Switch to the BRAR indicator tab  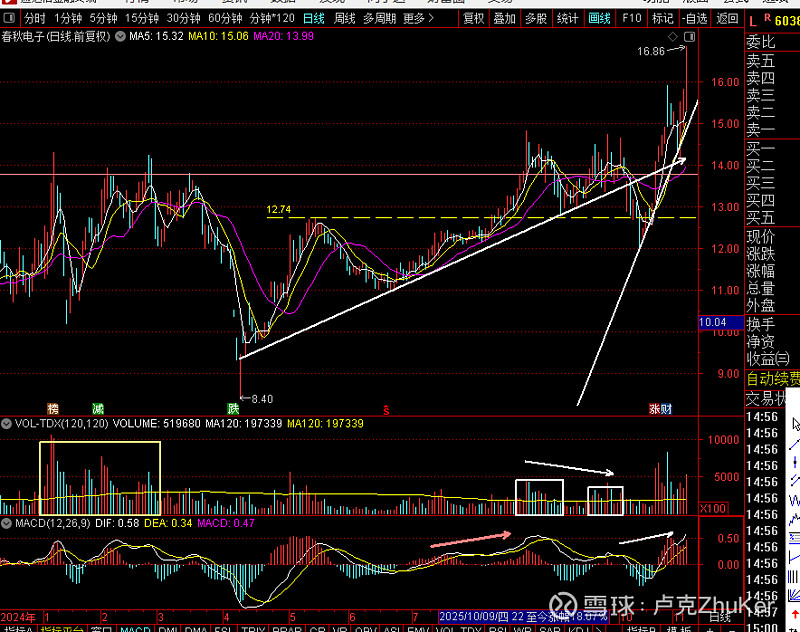[x=287, y=628]
